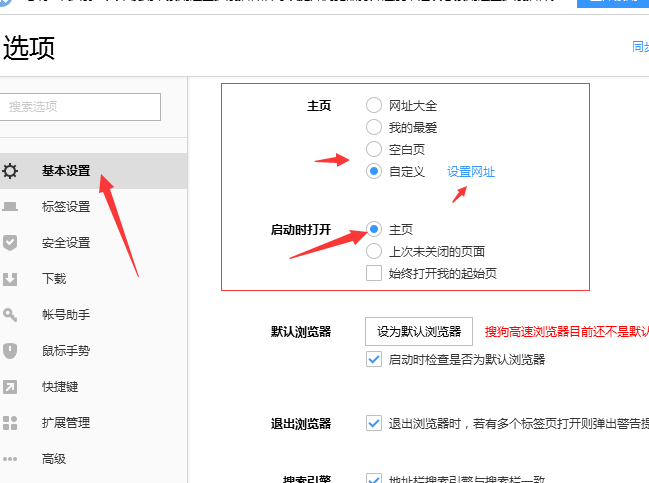The image size is (649, 483).
Task: Open the 基本设置 section
Action: [x=93, y=171]
